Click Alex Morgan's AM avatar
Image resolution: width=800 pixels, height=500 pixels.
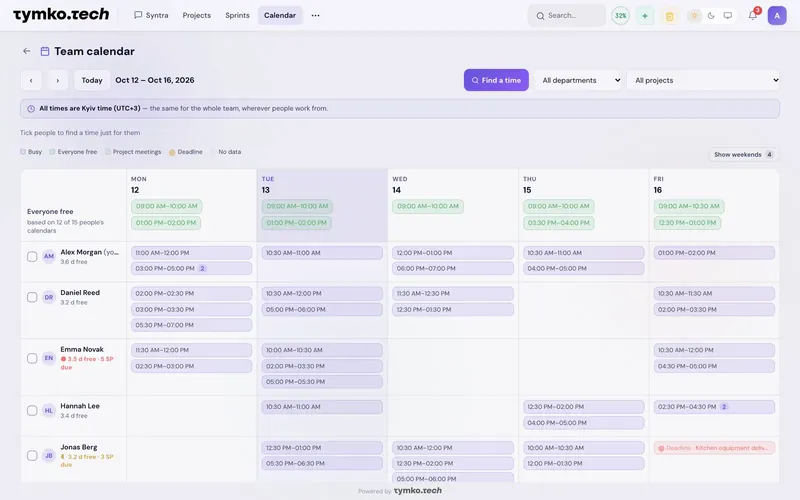click(48, 256)
